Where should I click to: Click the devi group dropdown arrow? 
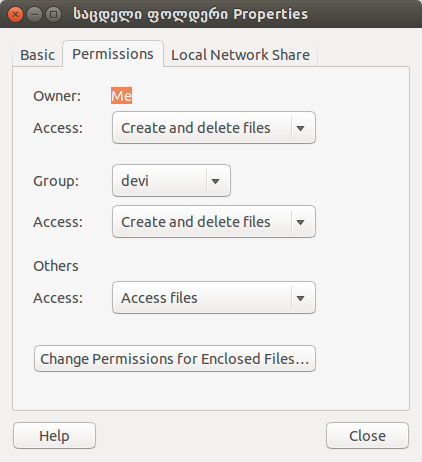pos(215,181)
